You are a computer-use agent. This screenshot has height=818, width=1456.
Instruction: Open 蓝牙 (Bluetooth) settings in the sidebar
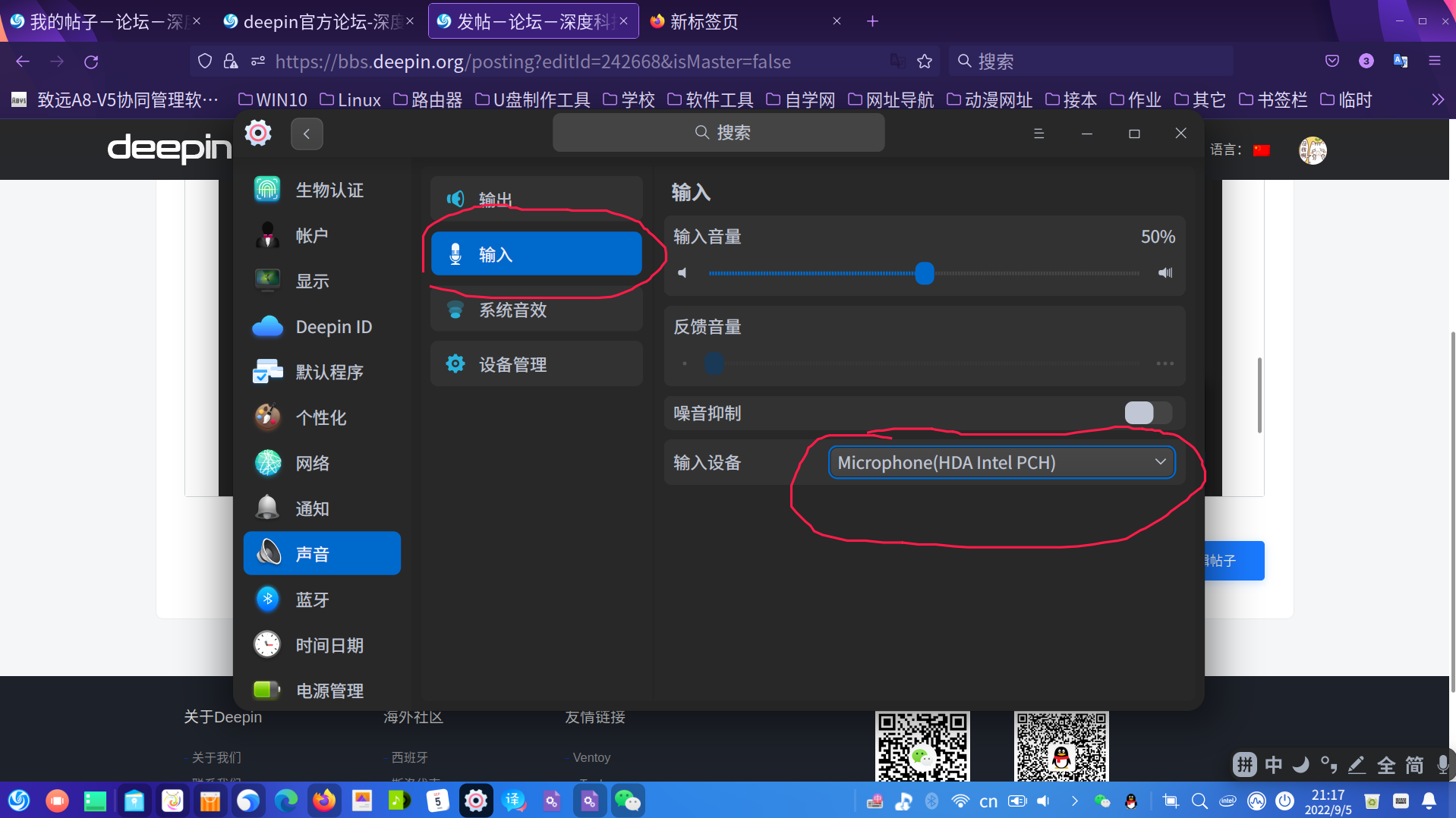tap(312, 599)
